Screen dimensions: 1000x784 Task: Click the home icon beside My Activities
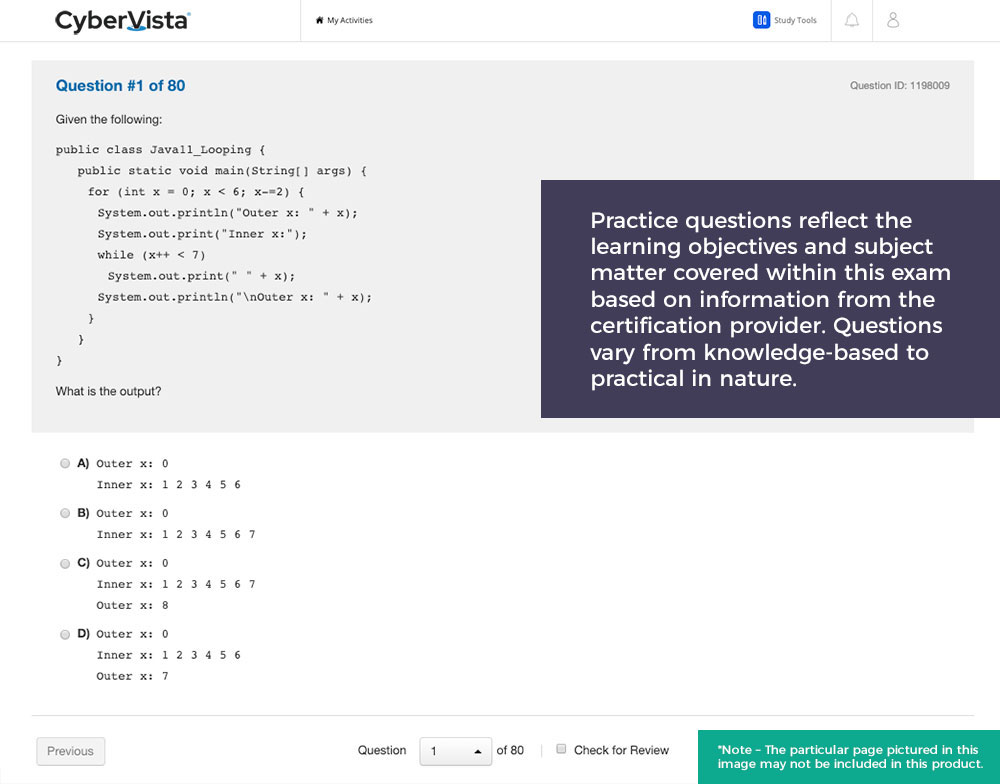(319, 20)
